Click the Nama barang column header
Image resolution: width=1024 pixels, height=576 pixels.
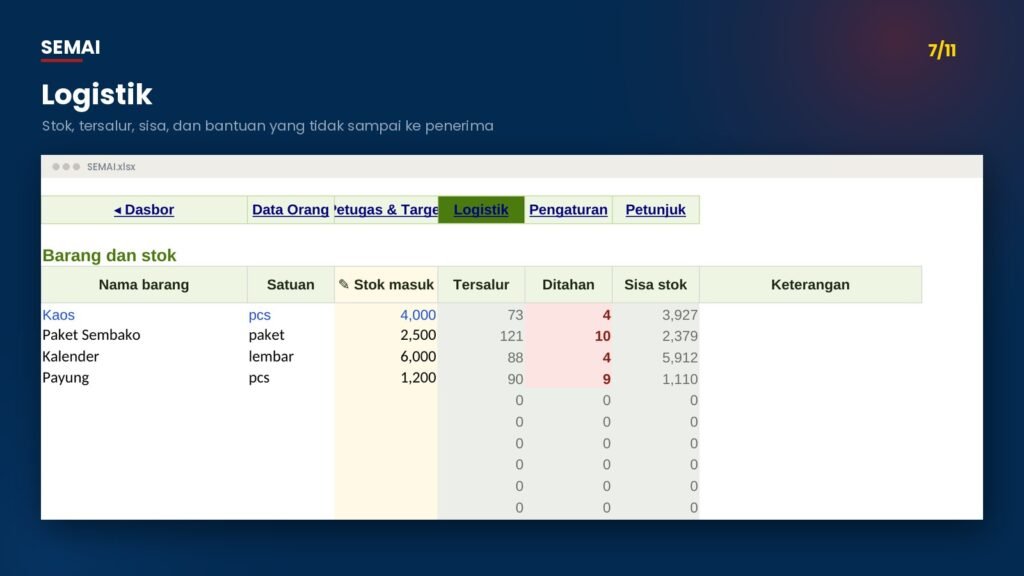point(144,284)
